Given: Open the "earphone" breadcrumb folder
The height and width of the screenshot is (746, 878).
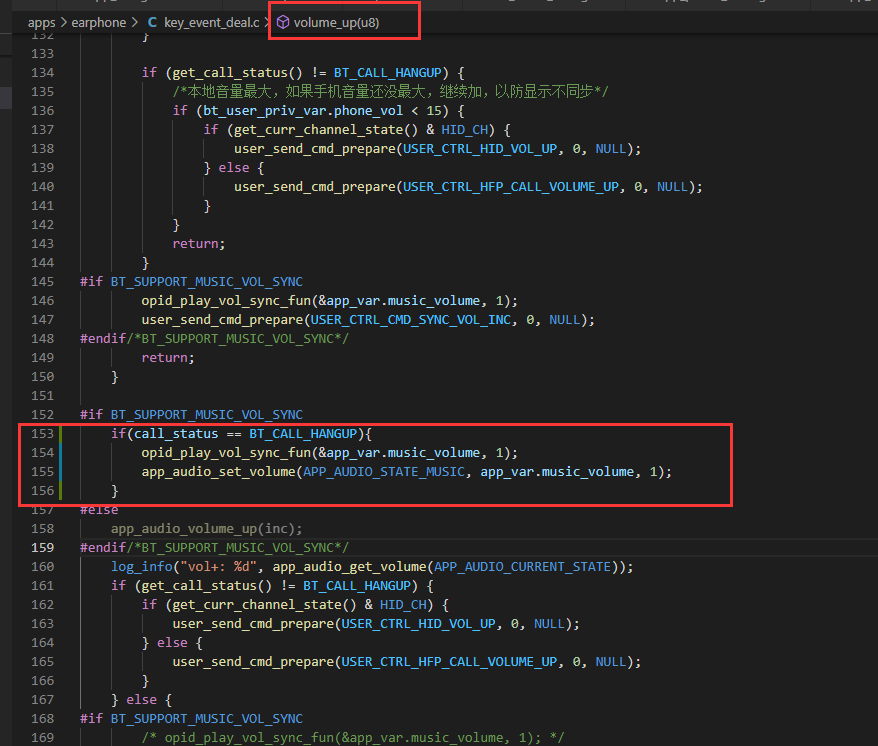Looking at the screenshot, I should point(99,22).
